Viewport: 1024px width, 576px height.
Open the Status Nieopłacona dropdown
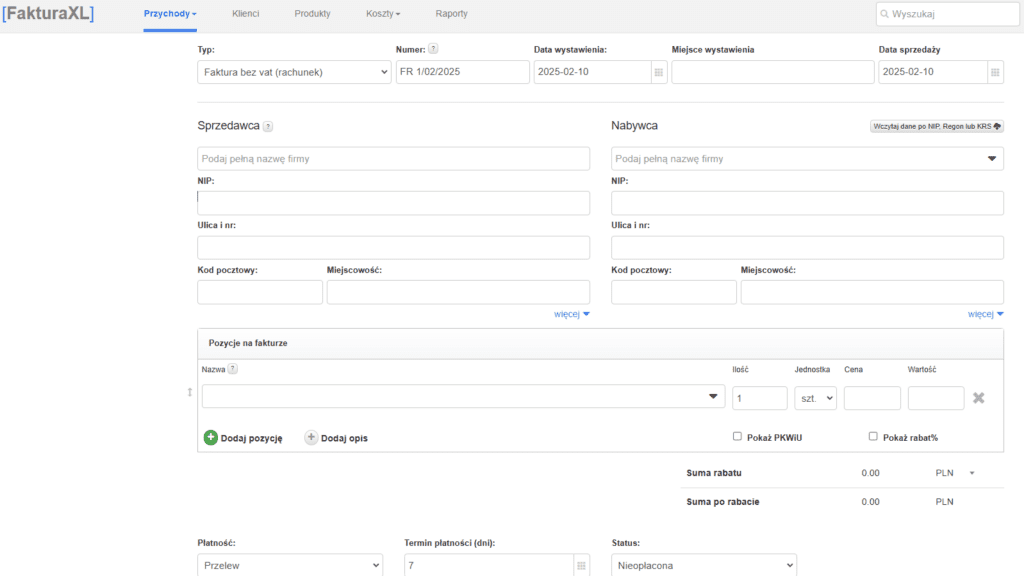[703, 566]
